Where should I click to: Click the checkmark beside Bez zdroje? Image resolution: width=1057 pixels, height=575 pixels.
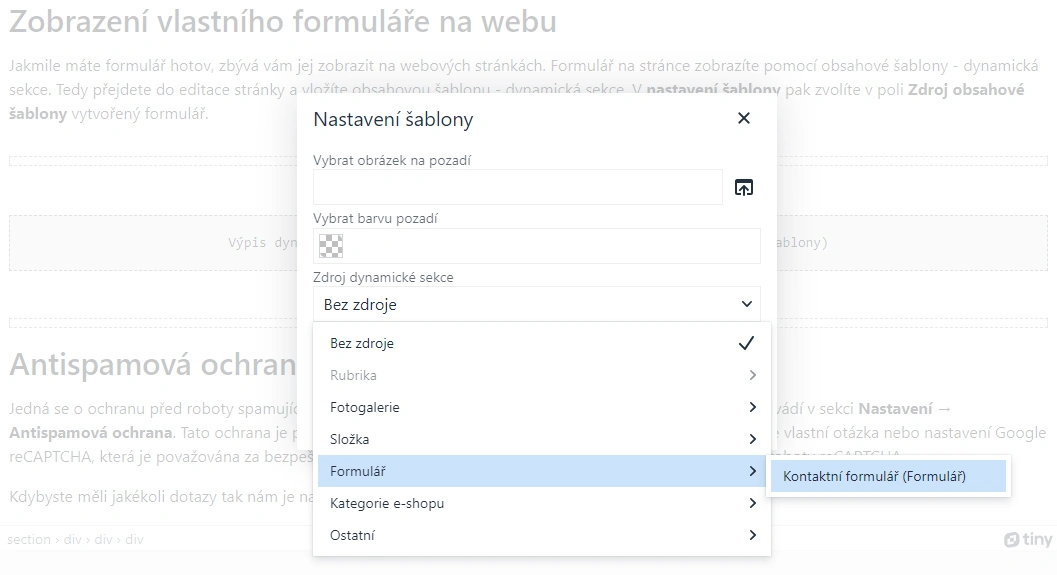746,343
